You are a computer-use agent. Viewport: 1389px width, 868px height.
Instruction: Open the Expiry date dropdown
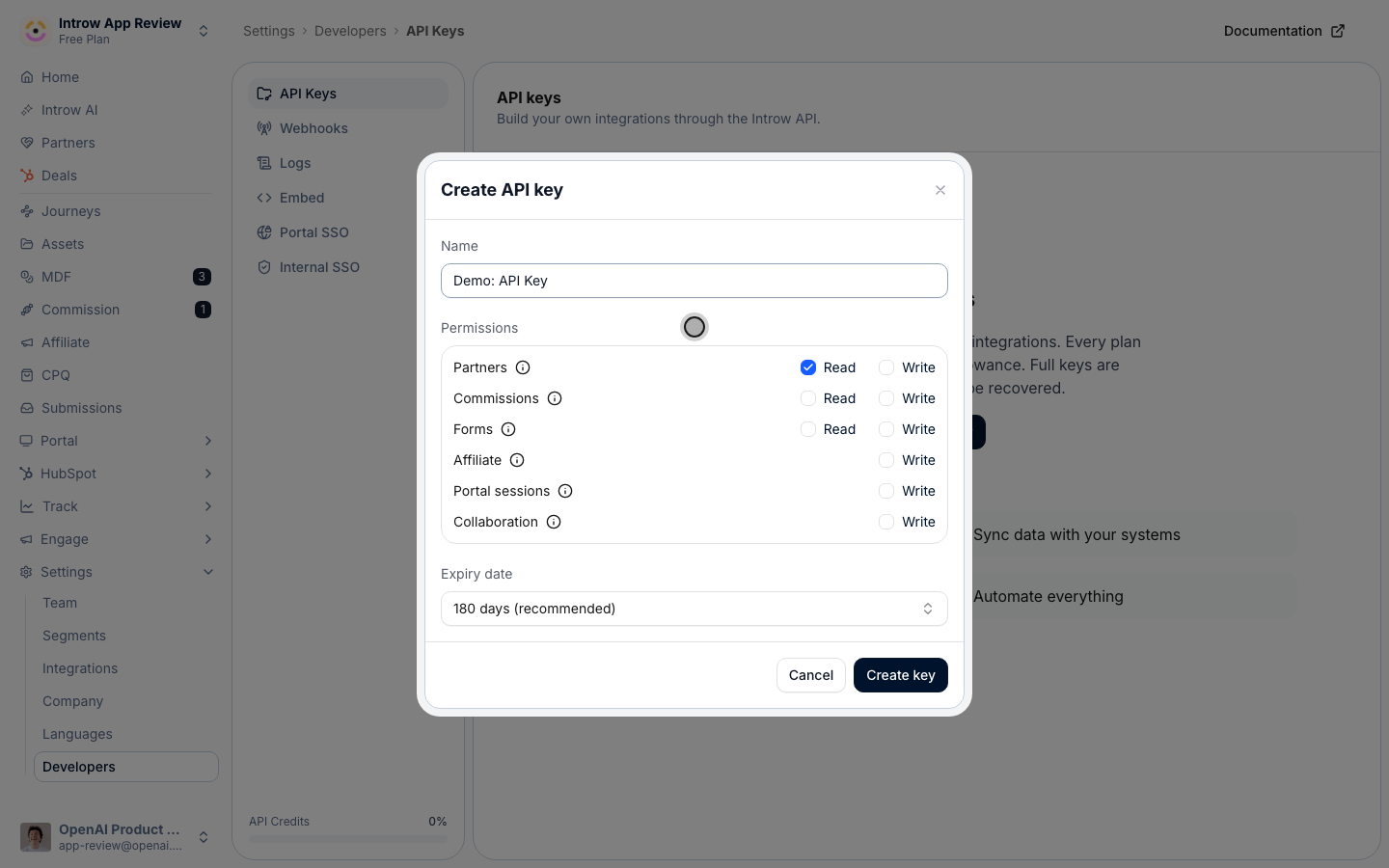[694, 609]
